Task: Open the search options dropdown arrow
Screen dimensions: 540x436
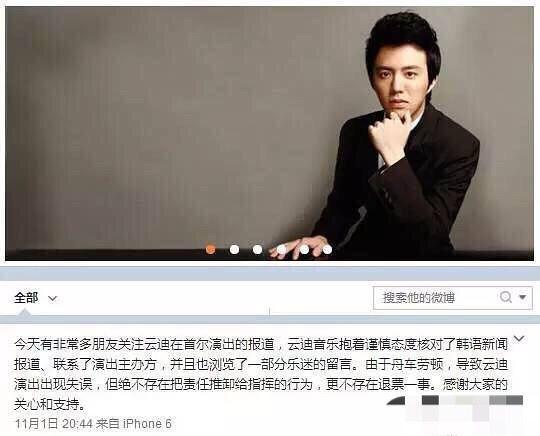Action: (523, 297)
